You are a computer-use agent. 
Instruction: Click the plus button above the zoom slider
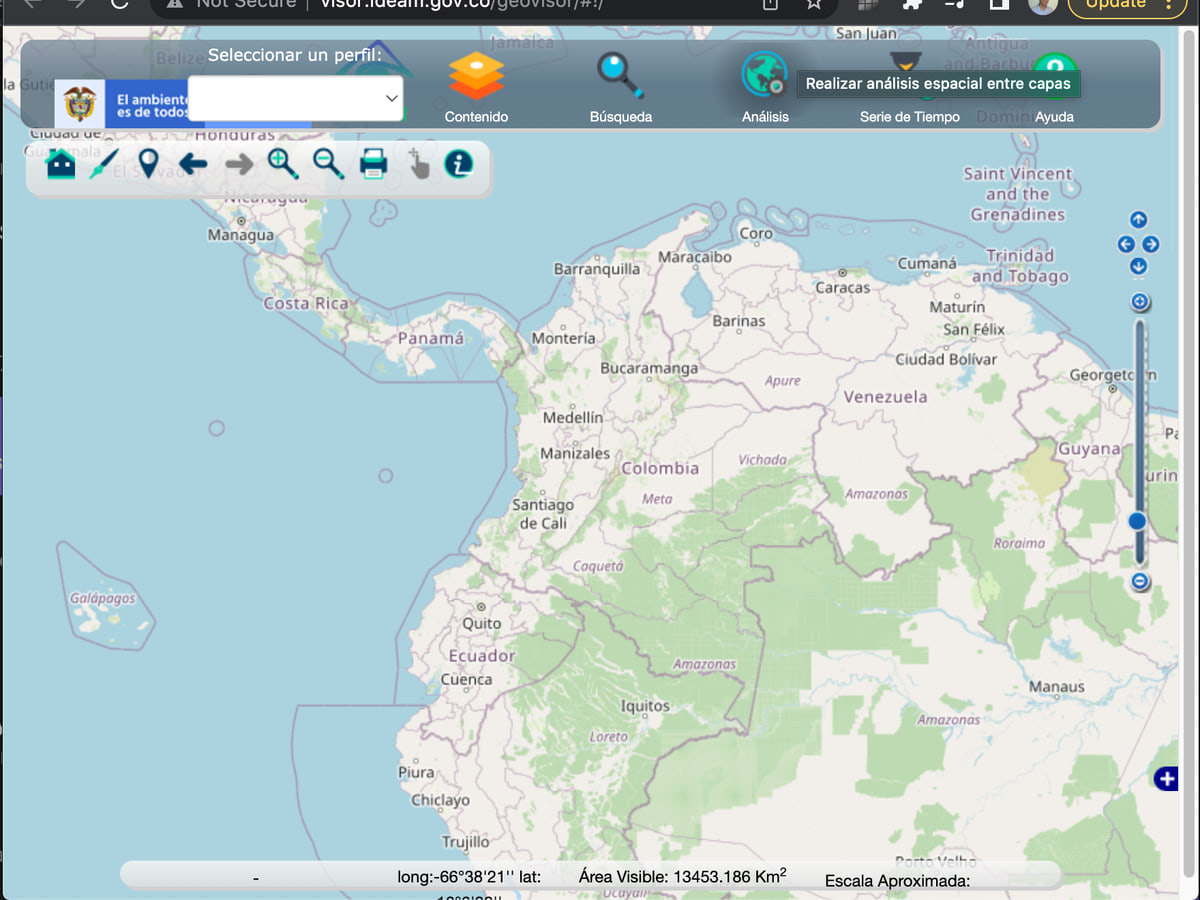click(x=1140, y=302)
